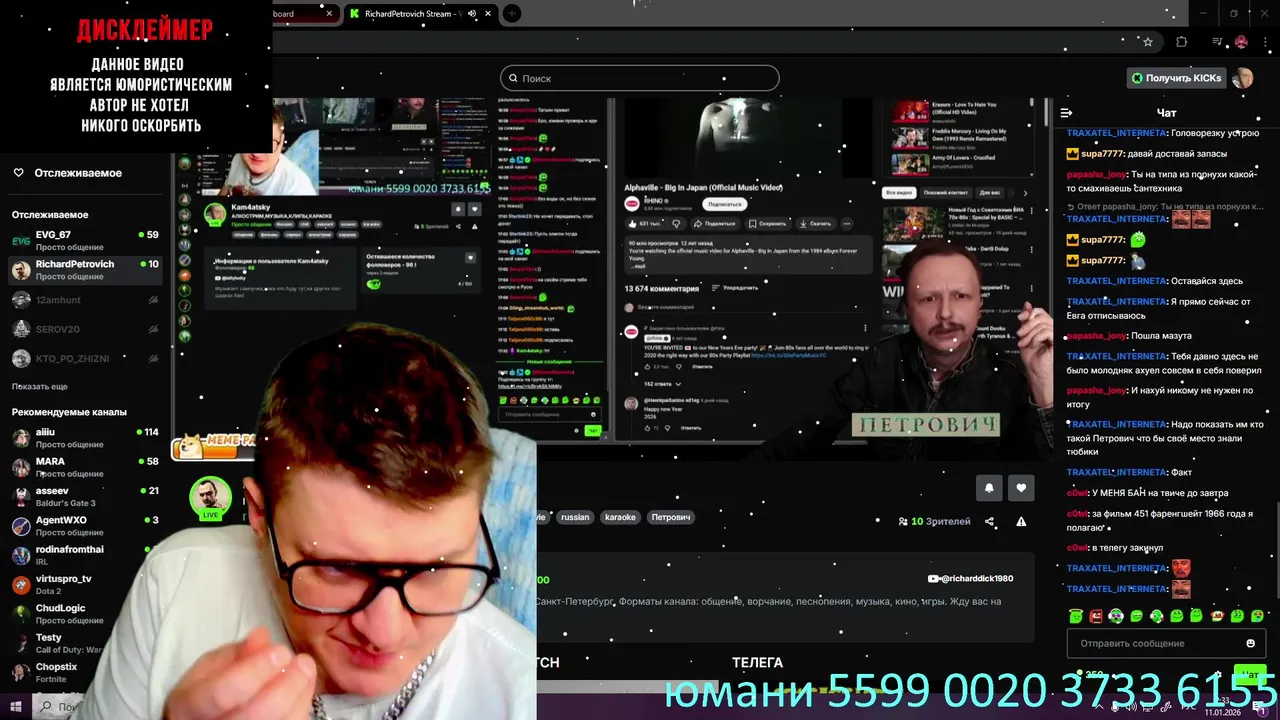Click the green Чат send button

1248,675
